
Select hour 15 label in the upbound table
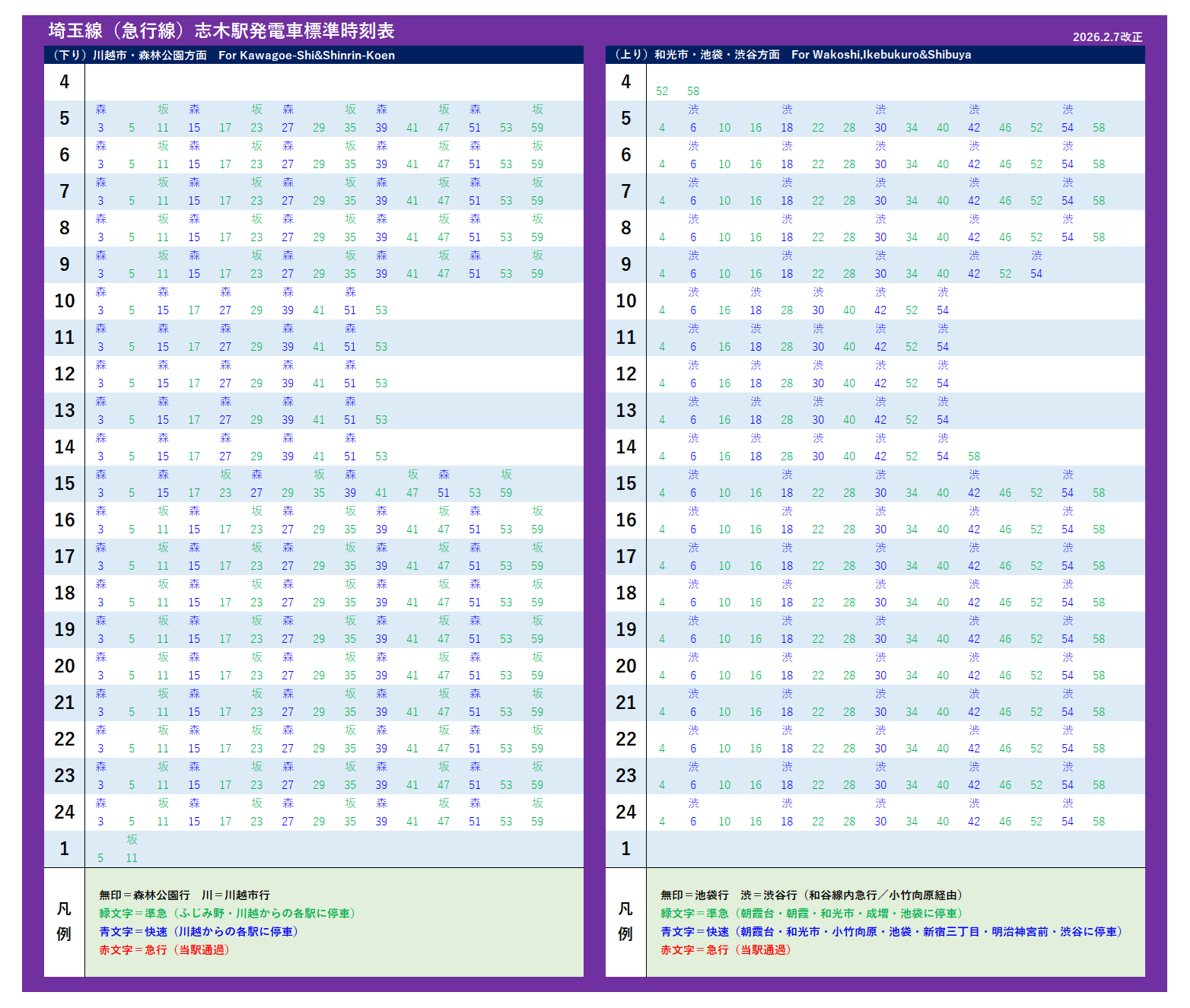pos(625,484)
